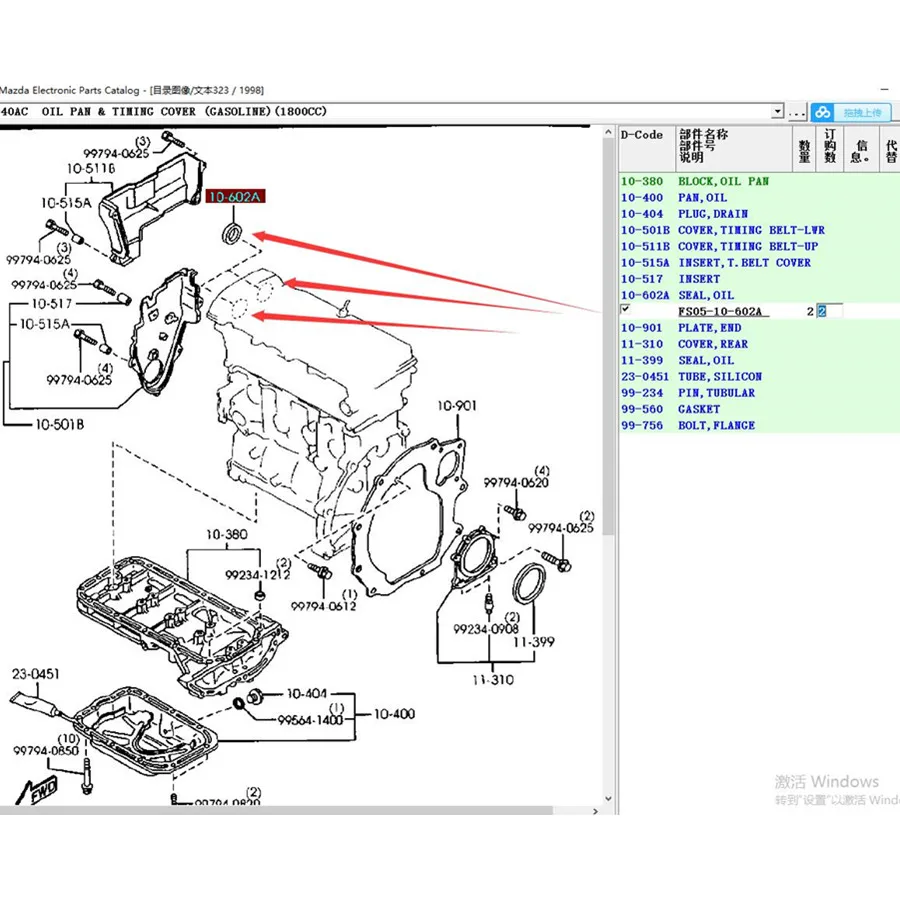Click 23-0451 callout in the diagram
Image resolution: width=900 pixels, height=900 pixels.
(36, 674)
